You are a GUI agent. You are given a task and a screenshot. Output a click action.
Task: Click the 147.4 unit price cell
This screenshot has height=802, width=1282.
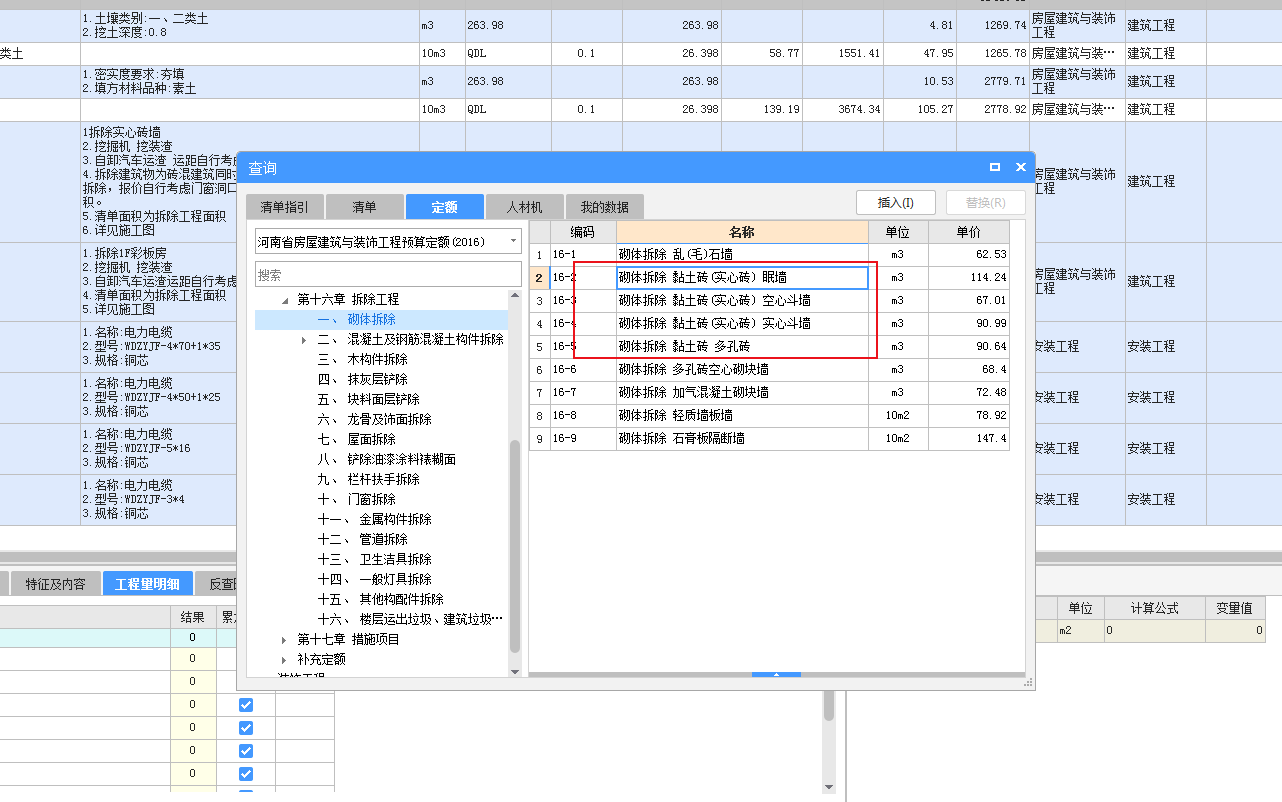968,438
